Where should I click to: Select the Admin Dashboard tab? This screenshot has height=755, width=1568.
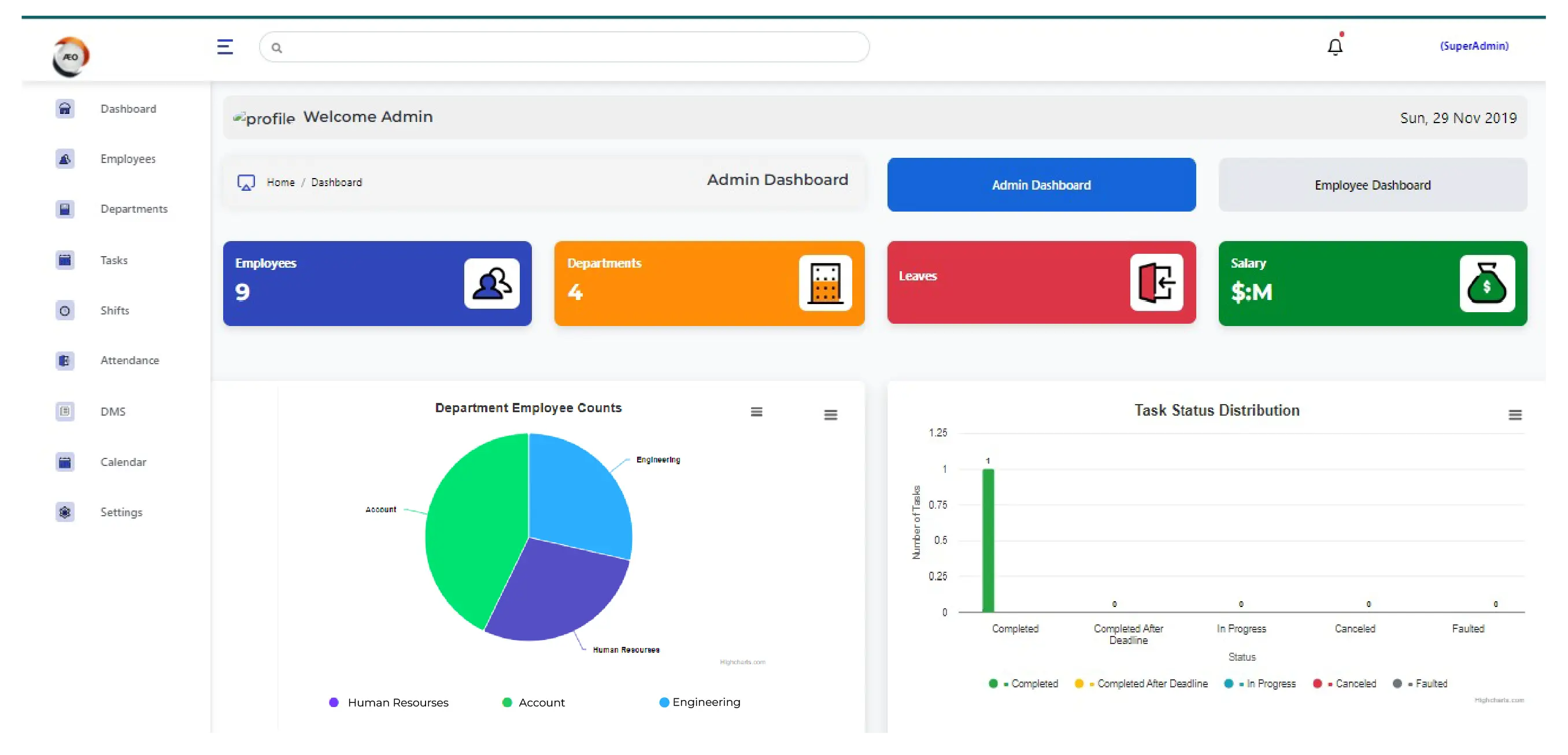(1041, 185)
